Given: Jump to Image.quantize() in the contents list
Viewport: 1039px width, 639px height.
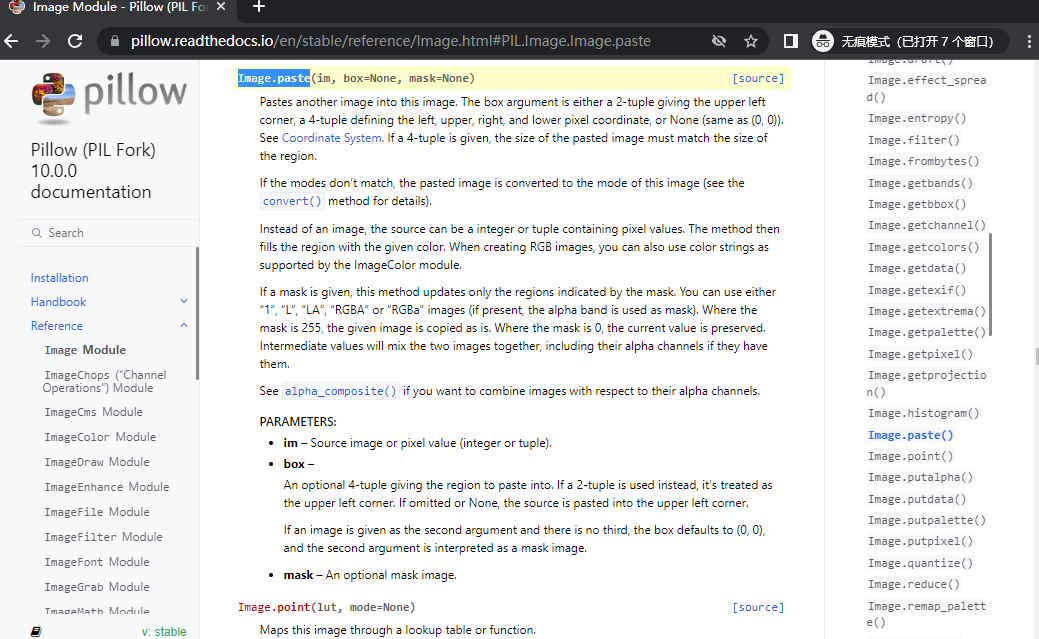Looking at the screenshot, I should 920,563.
